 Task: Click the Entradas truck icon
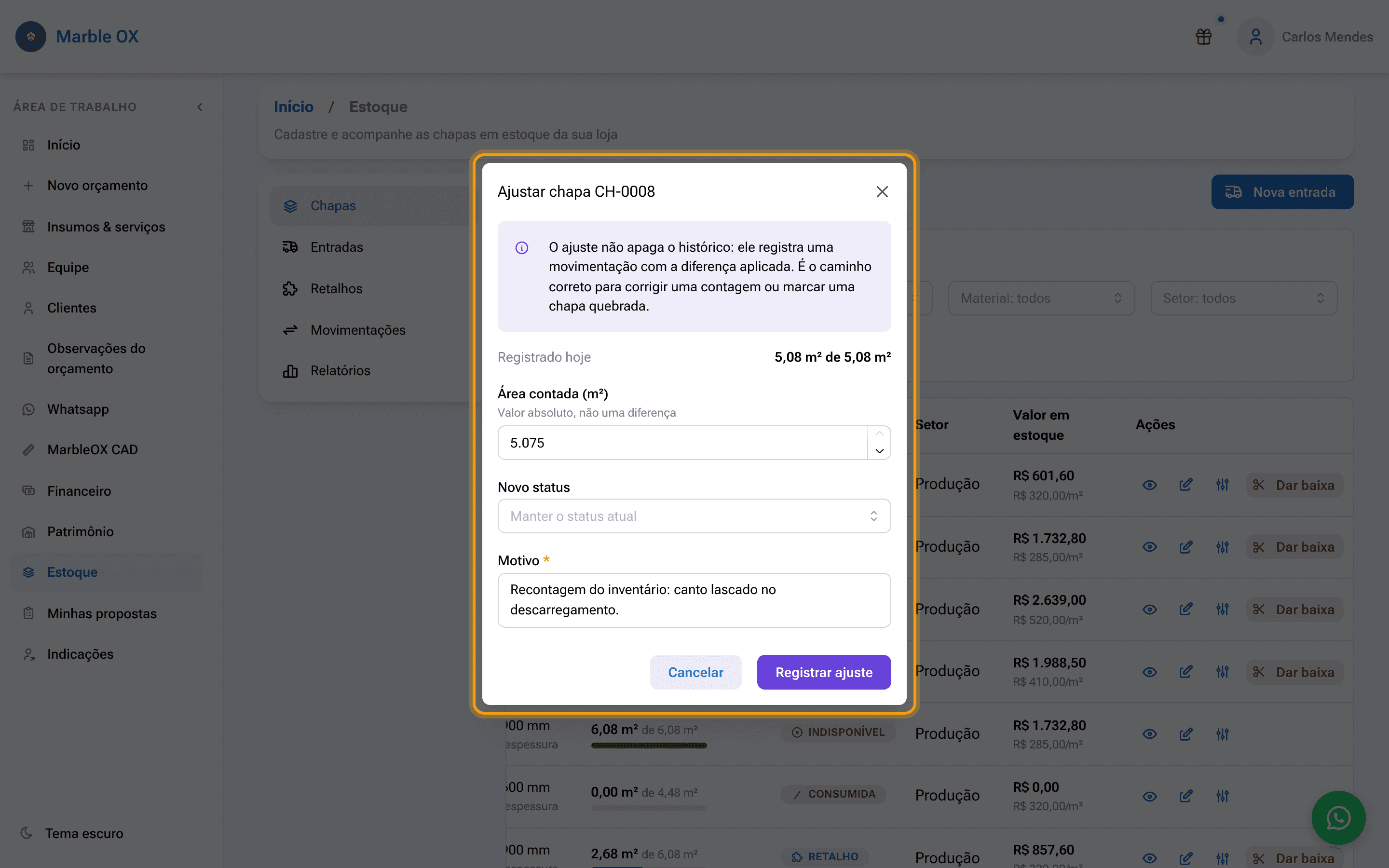click(x=290, y=247)
